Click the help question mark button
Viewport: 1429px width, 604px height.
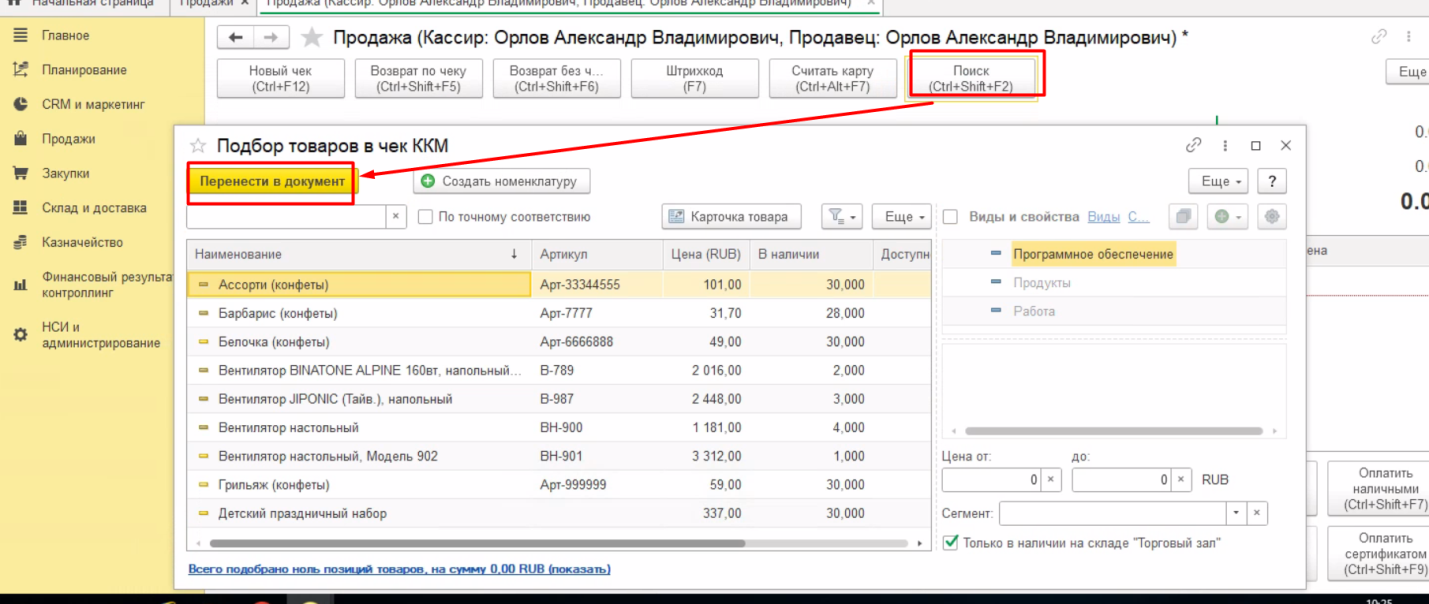click(1271, 182)
